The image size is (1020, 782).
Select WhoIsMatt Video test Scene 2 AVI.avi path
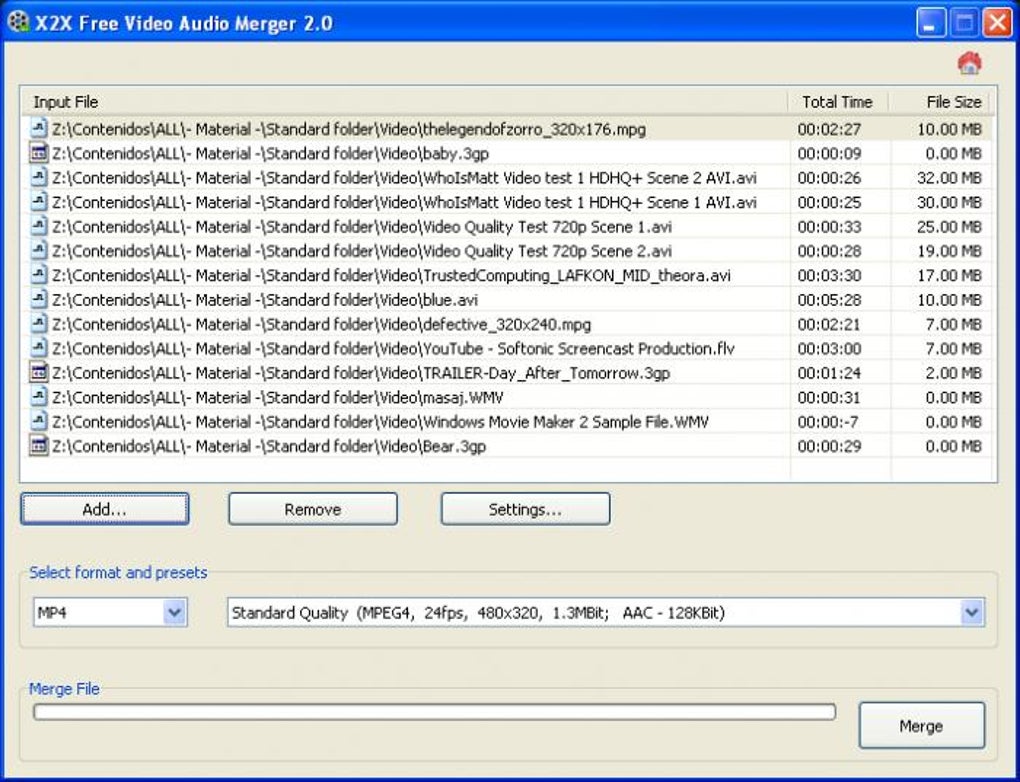tap(405, 178)
